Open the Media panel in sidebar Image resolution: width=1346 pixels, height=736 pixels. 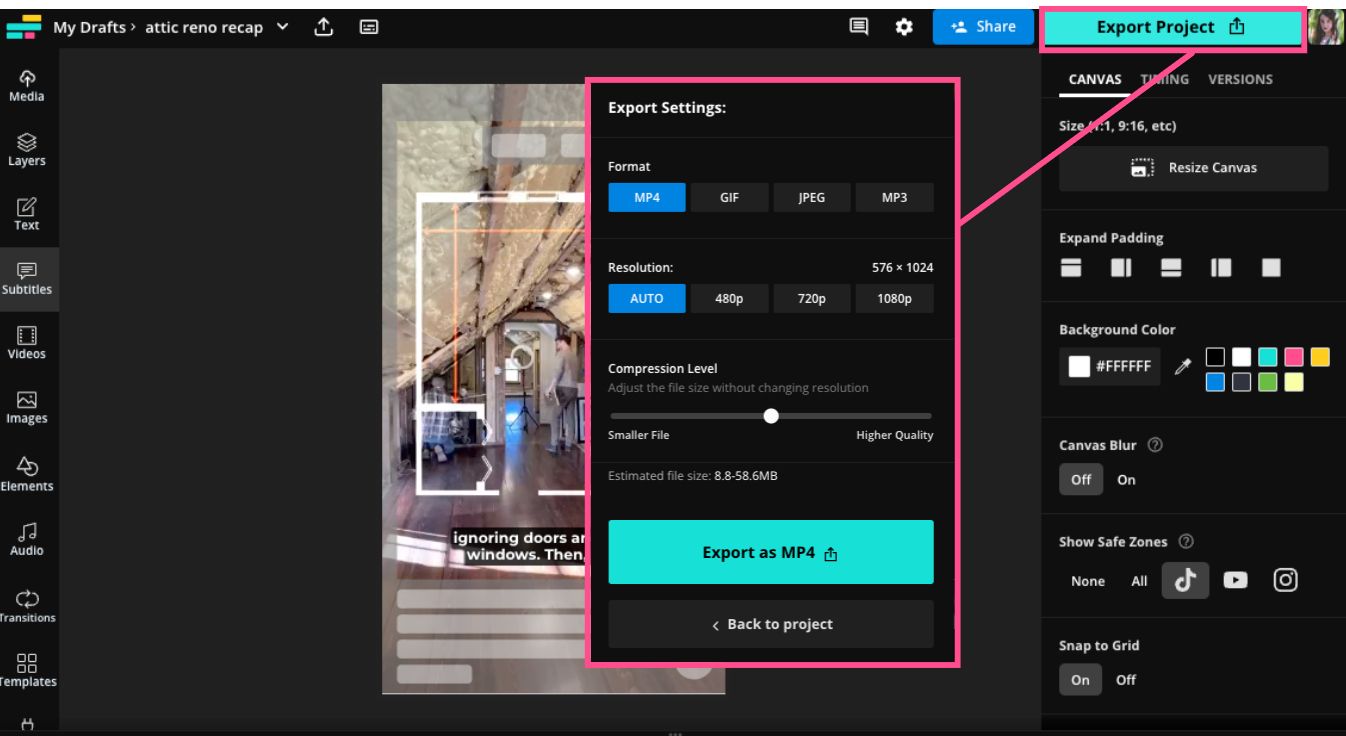pos(27,86)
